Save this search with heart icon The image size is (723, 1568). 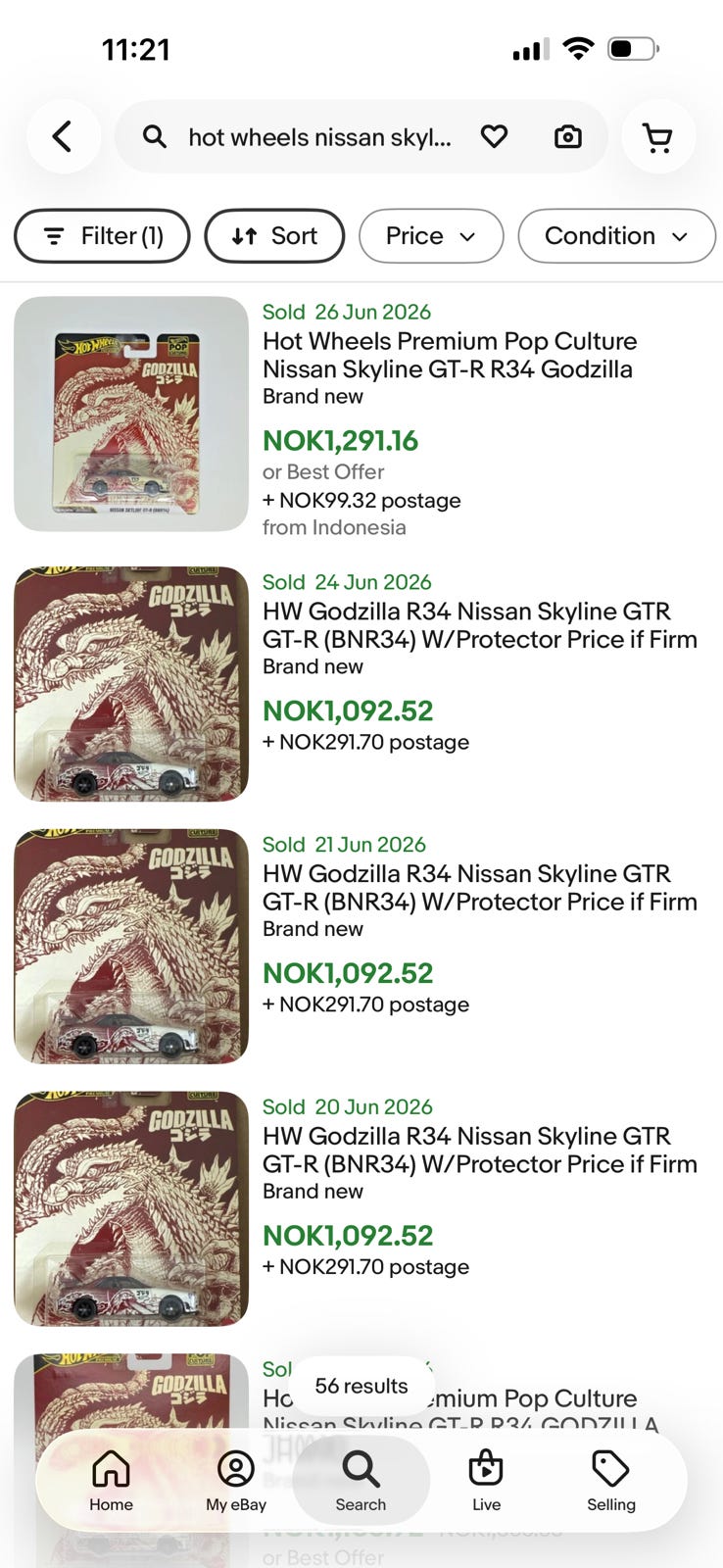(494, 137)
